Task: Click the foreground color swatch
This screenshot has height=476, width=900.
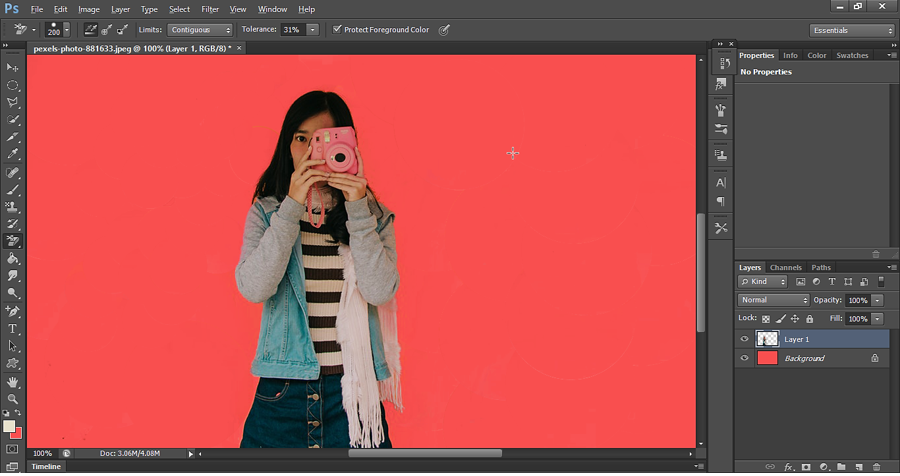Action: pos(9,426)
